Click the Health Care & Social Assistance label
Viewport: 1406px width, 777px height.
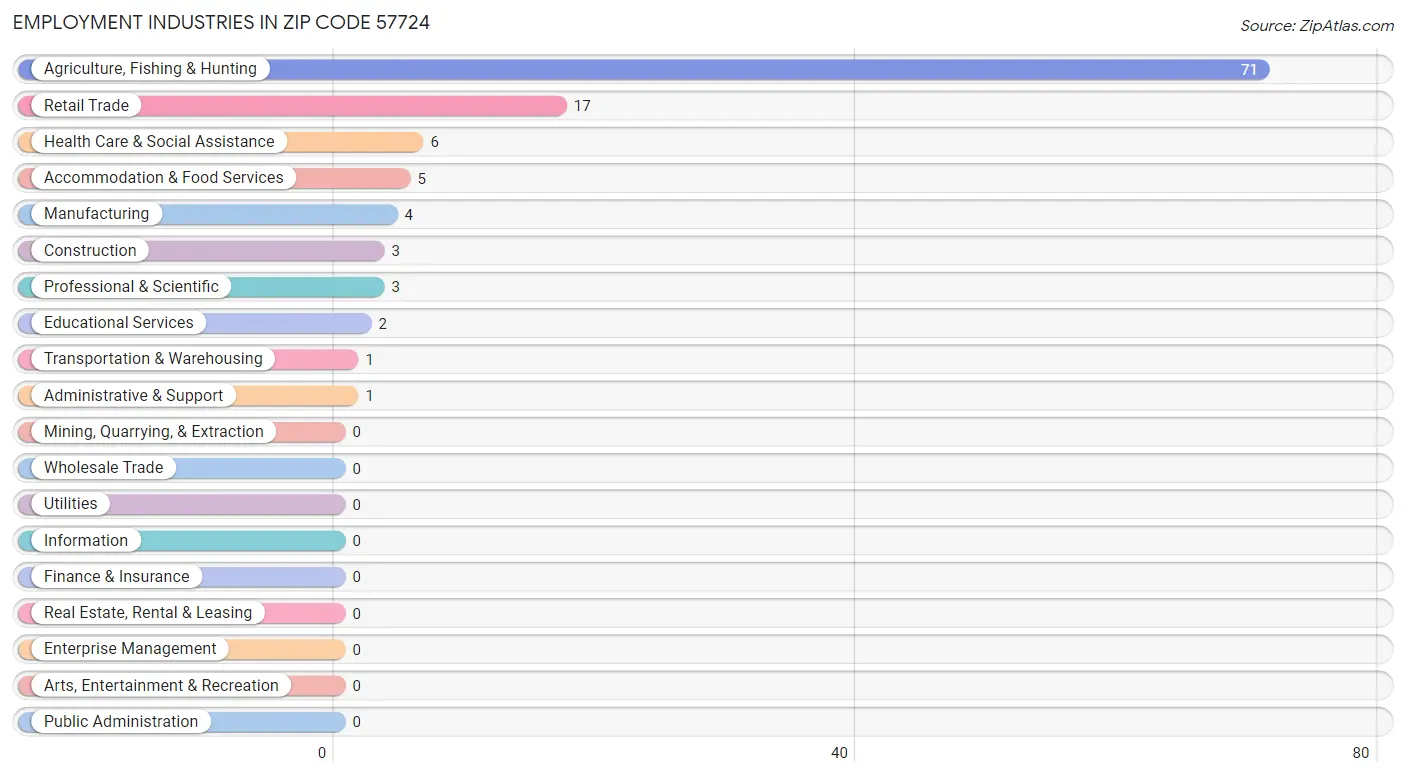pos(159,142)
